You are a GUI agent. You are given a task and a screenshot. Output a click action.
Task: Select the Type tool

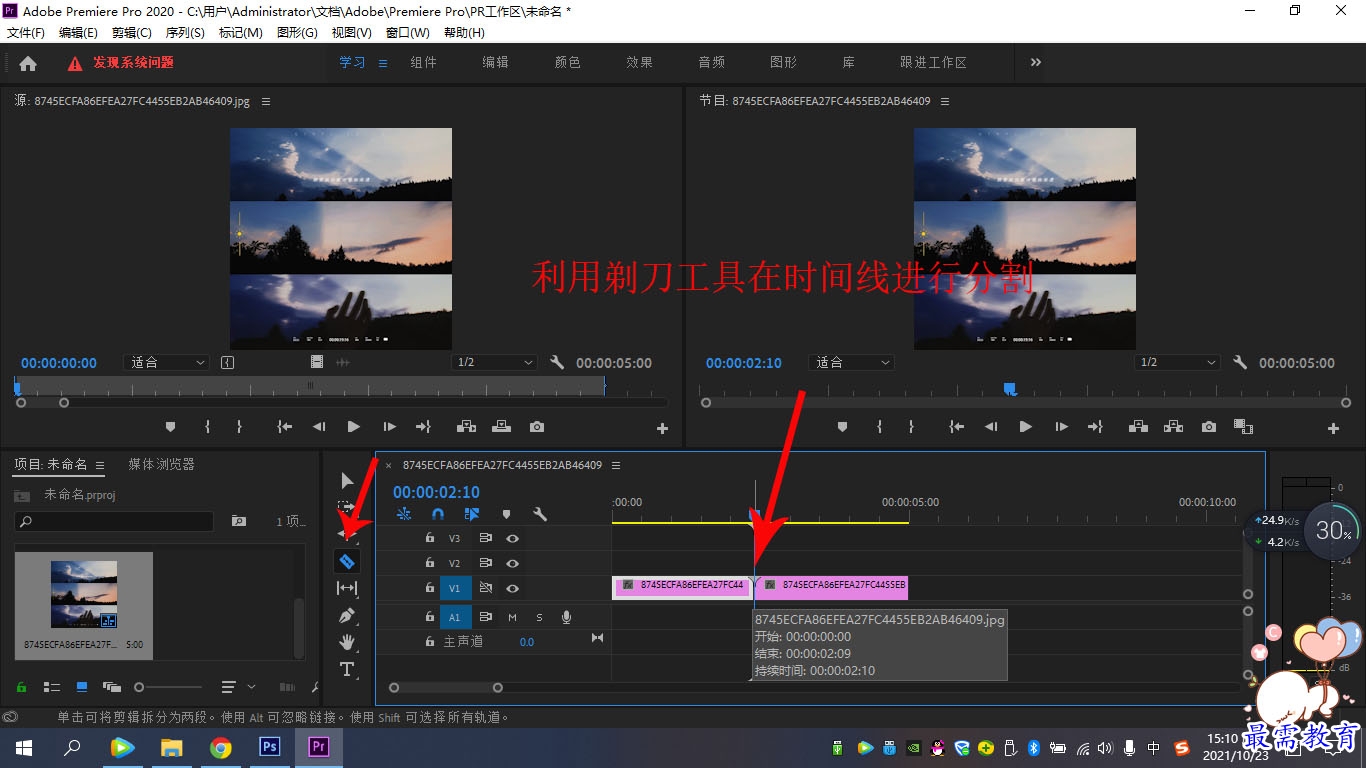point(347,669)
